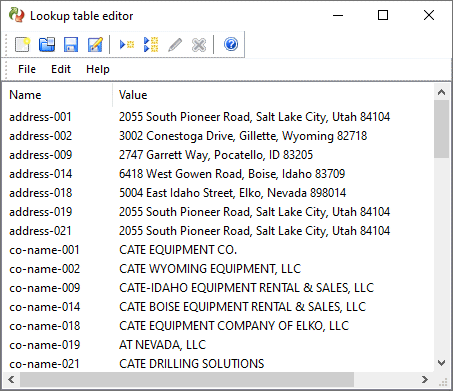Click the grey X delete entry icon
The height and width of the screenshot is (391, 453).
(199, 45)
